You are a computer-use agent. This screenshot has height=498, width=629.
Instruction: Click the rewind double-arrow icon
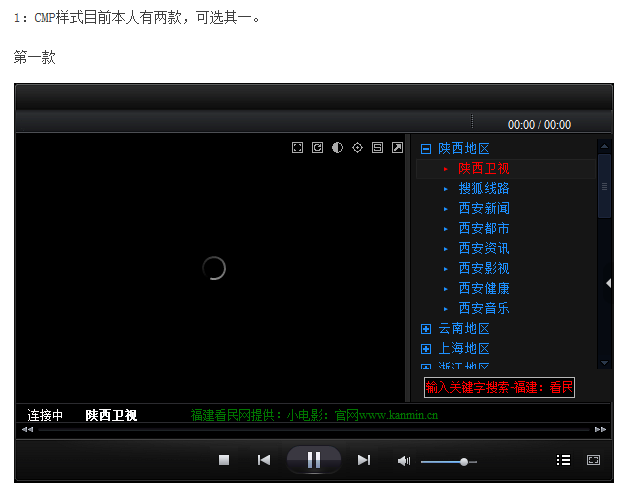coord(27,429)
